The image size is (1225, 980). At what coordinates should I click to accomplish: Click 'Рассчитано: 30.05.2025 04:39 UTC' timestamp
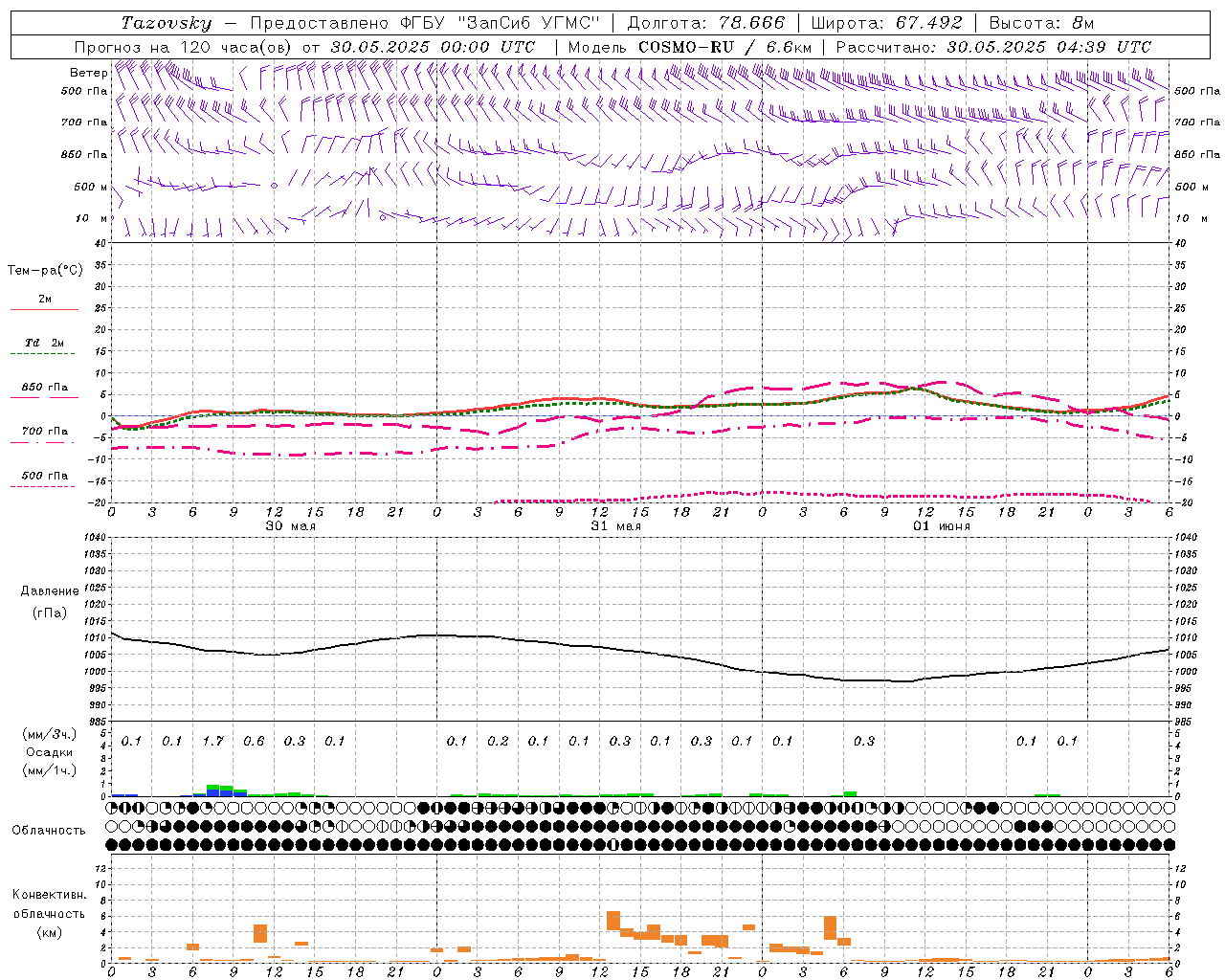993,47
